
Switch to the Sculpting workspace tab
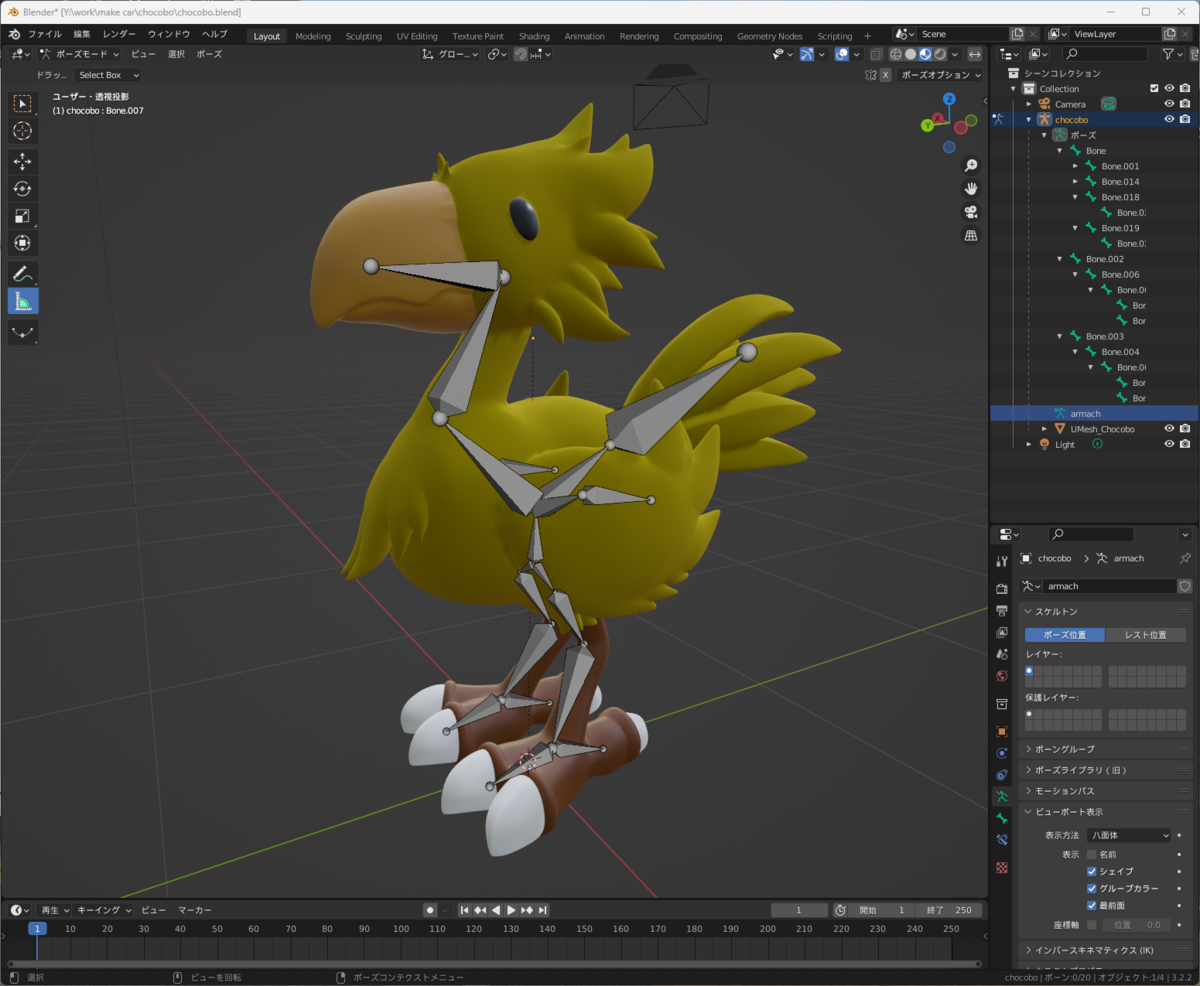(x=363, y=36)
